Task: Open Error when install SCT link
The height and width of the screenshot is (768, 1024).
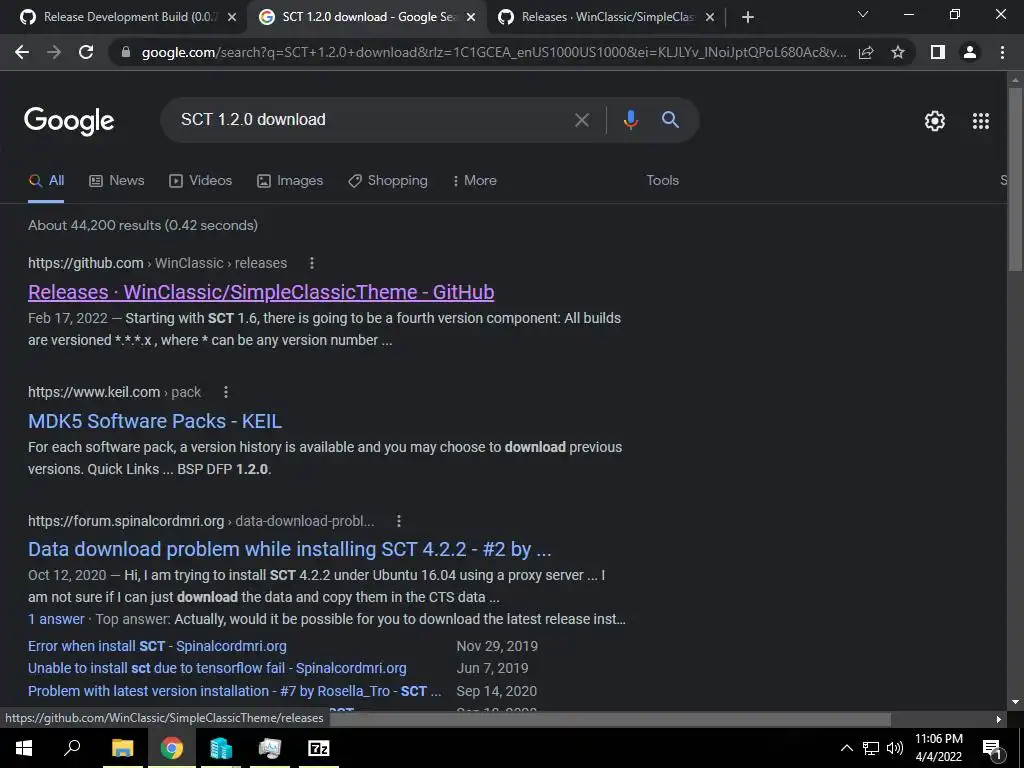Action: pos(157,647)
